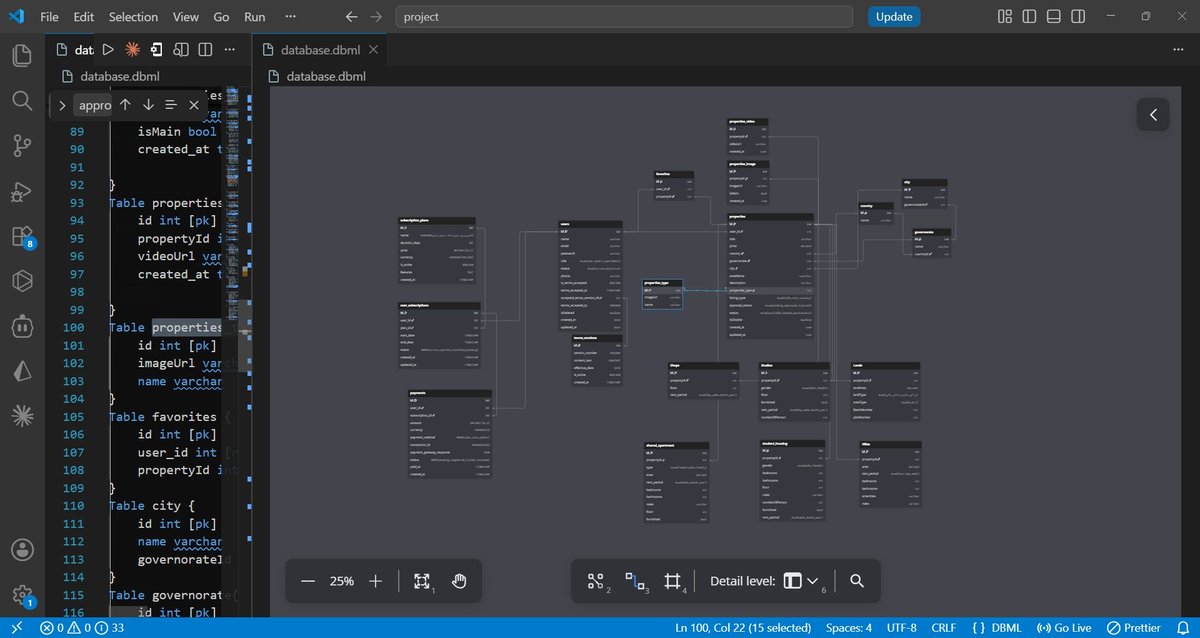Toggle the bottom panel
This screenshot has width=1200, height=638.
point(1053,17)
